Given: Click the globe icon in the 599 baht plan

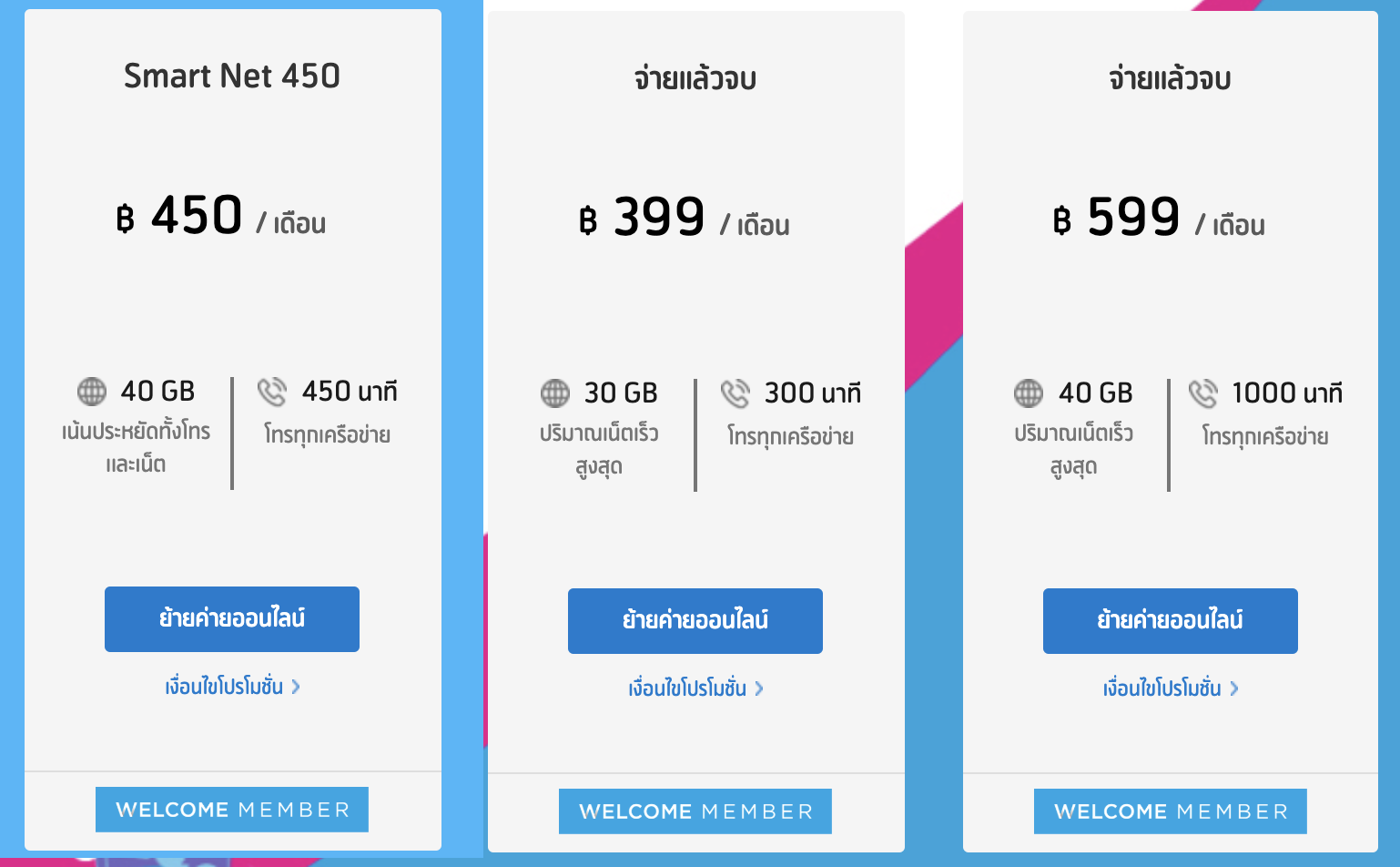Looking at the screenshot, I should point(1029,393).
